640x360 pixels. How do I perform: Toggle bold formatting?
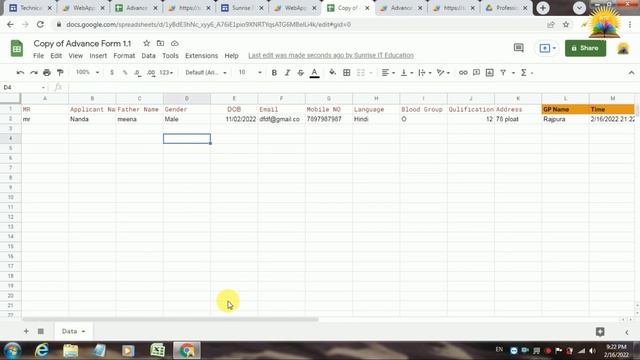point(274,73)
